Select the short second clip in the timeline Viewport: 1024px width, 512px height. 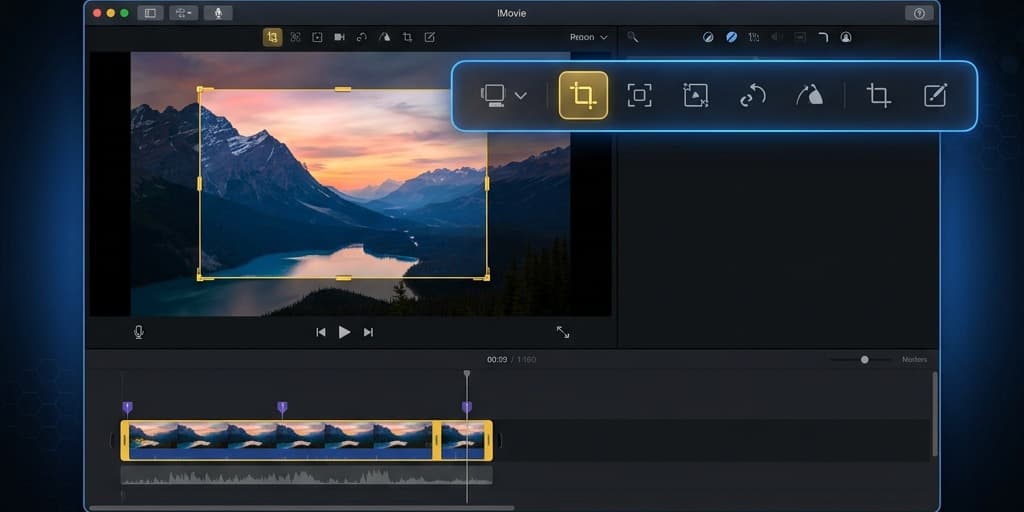463,440
